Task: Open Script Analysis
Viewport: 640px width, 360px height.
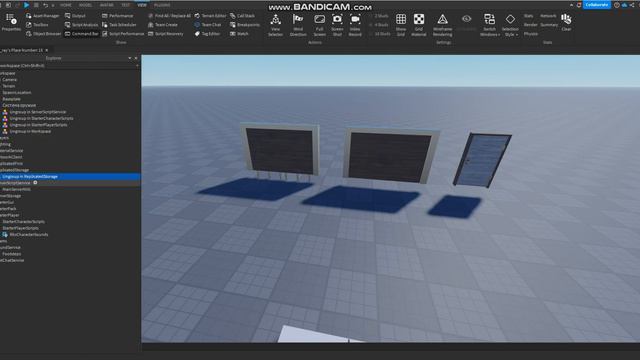Action: coord(82,24)
